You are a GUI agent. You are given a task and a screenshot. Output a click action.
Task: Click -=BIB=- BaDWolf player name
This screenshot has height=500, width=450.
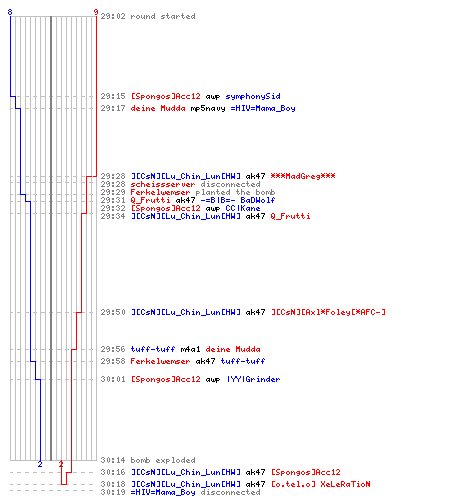[238, 200]
